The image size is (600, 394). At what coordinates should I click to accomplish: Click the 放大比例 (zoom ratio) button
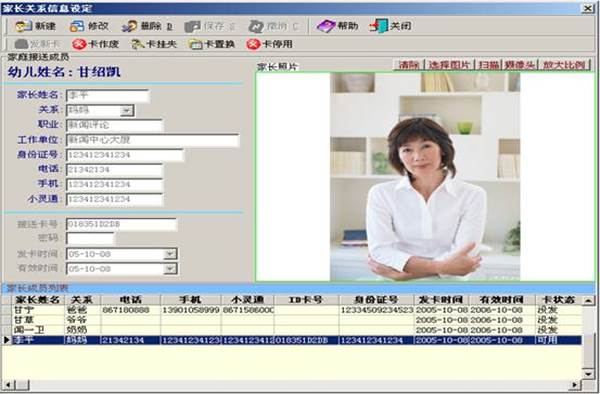[564, 65]
